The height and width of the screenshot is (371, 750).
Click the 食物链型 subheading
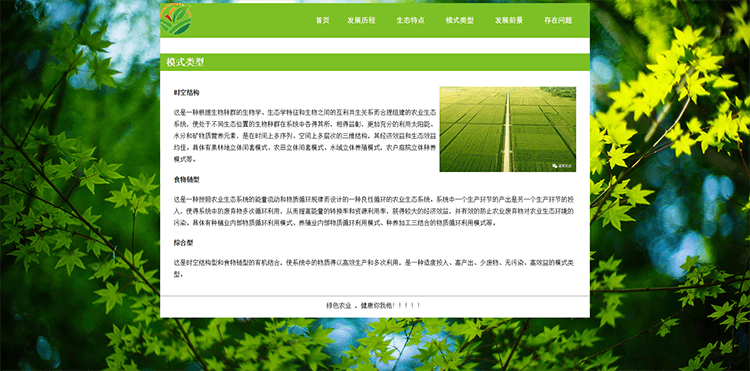click(x=187, y=180)
